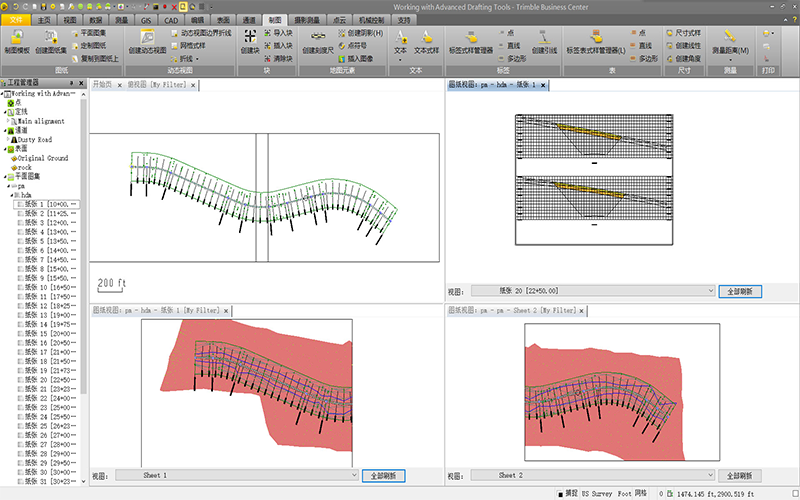Click the undo arrow in quick access toolbar
Screen dimensions: 800x500
coord(16,7)
